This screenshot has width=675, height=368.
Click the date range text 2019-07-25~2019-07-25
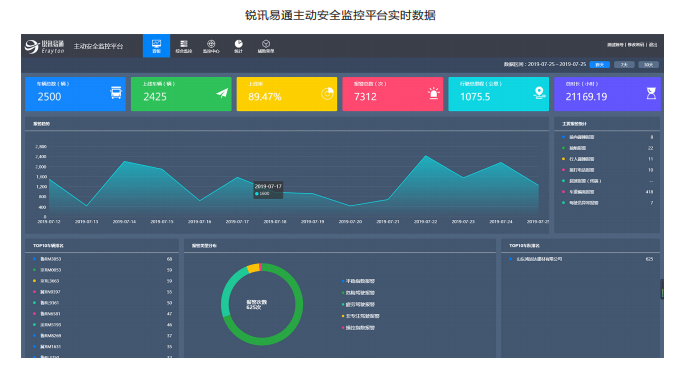(557, 64)
